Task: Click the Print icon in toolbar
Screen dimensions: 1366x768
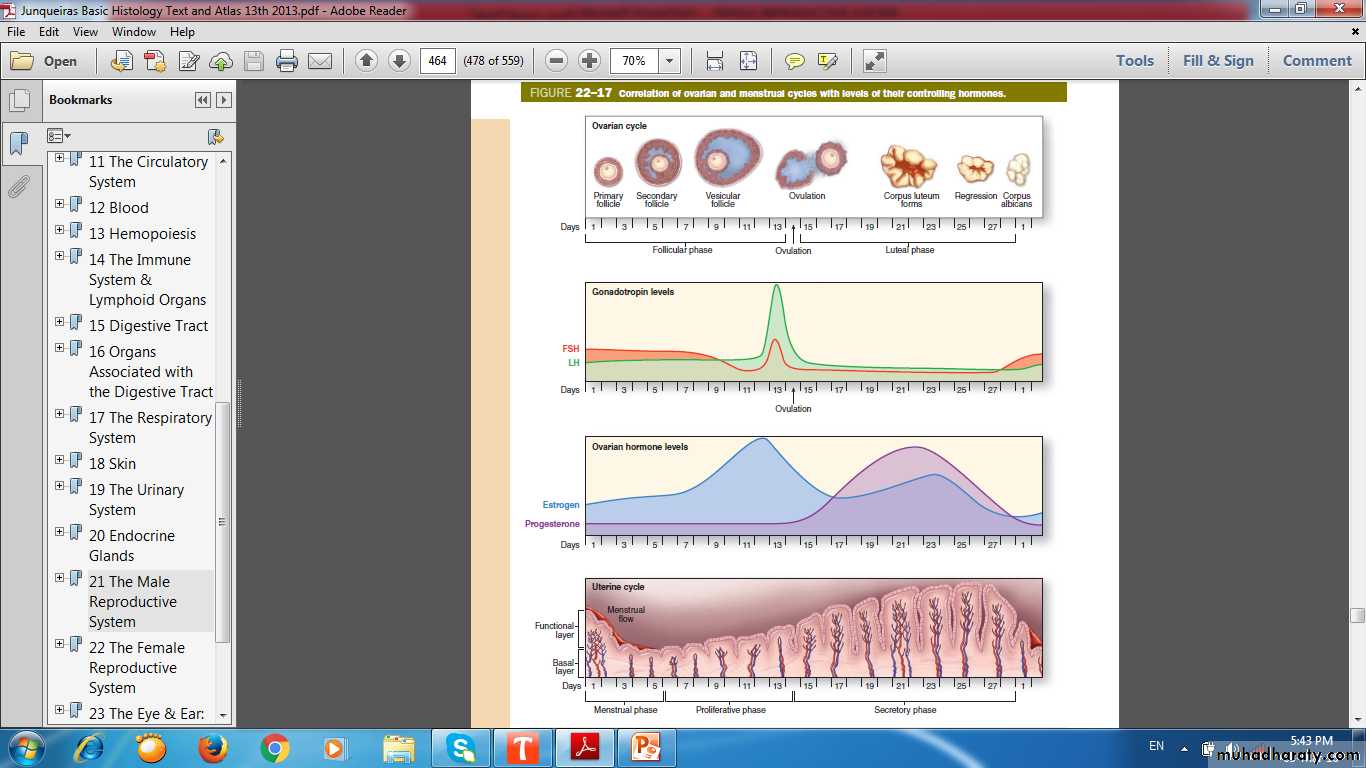Action: click(x=287, y=61)
